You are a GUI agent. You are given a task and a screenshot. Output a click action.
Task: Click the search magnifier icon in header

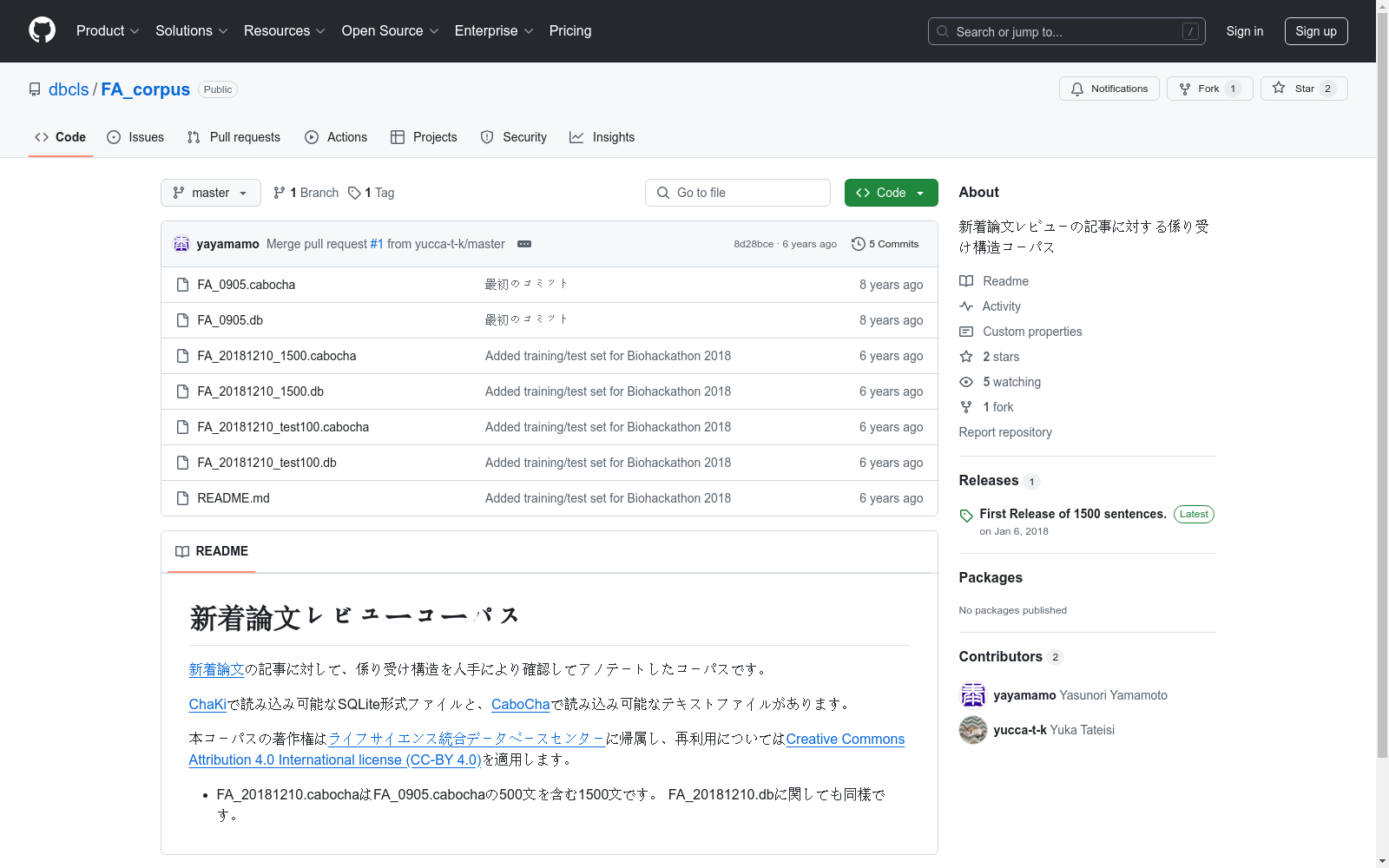click(x=943, y=31)
